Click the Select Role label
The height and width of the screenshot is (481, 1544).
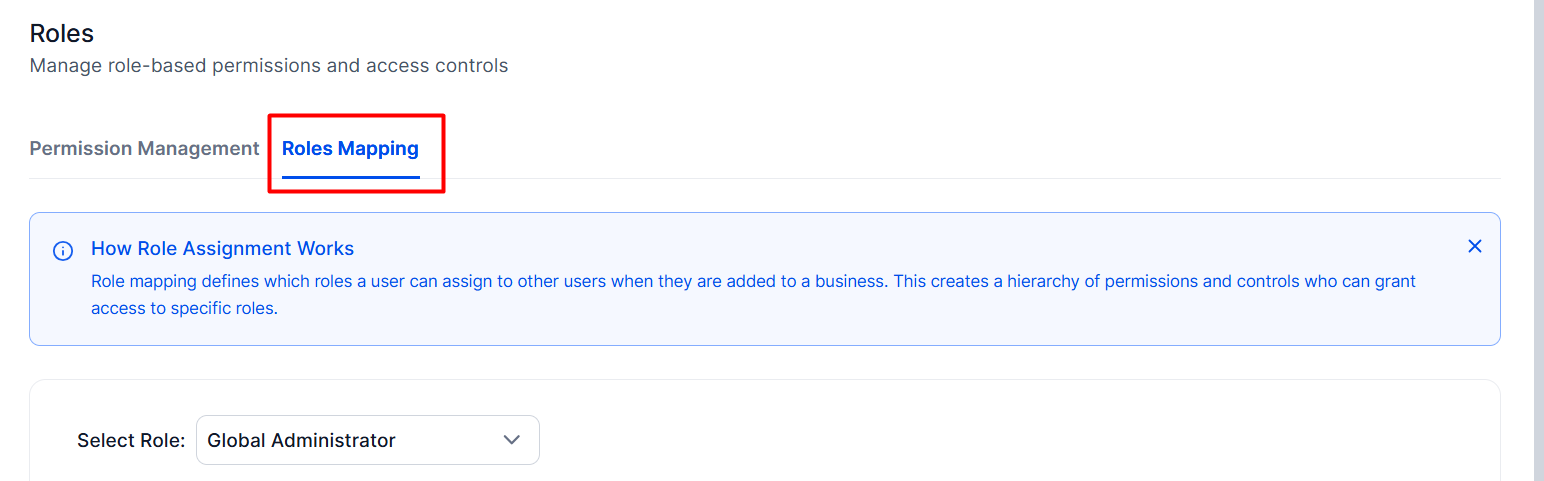click(x=131, y=440)
